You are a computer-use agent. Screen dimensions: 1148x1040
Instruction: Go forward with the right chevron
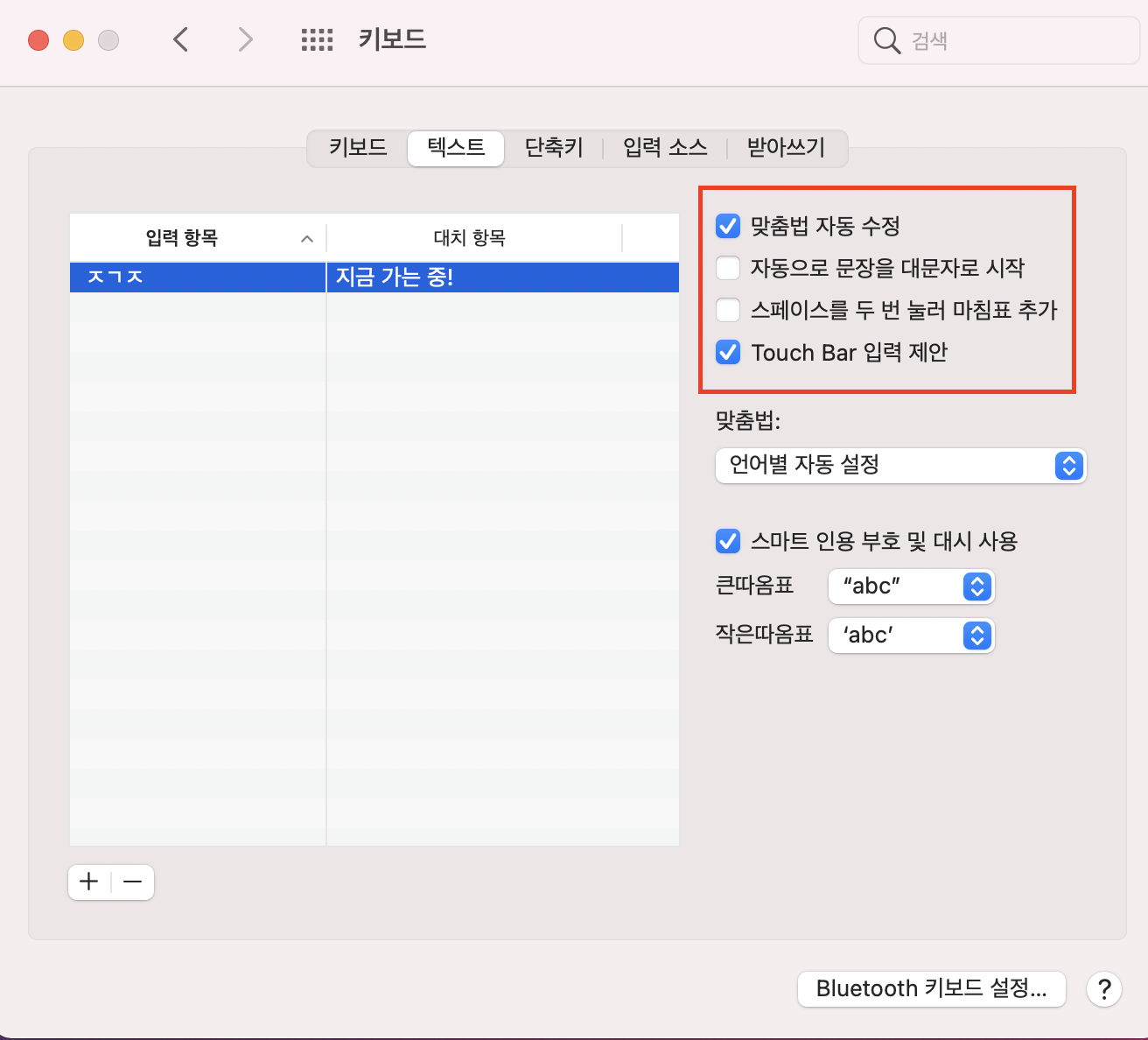pos(246,39)
